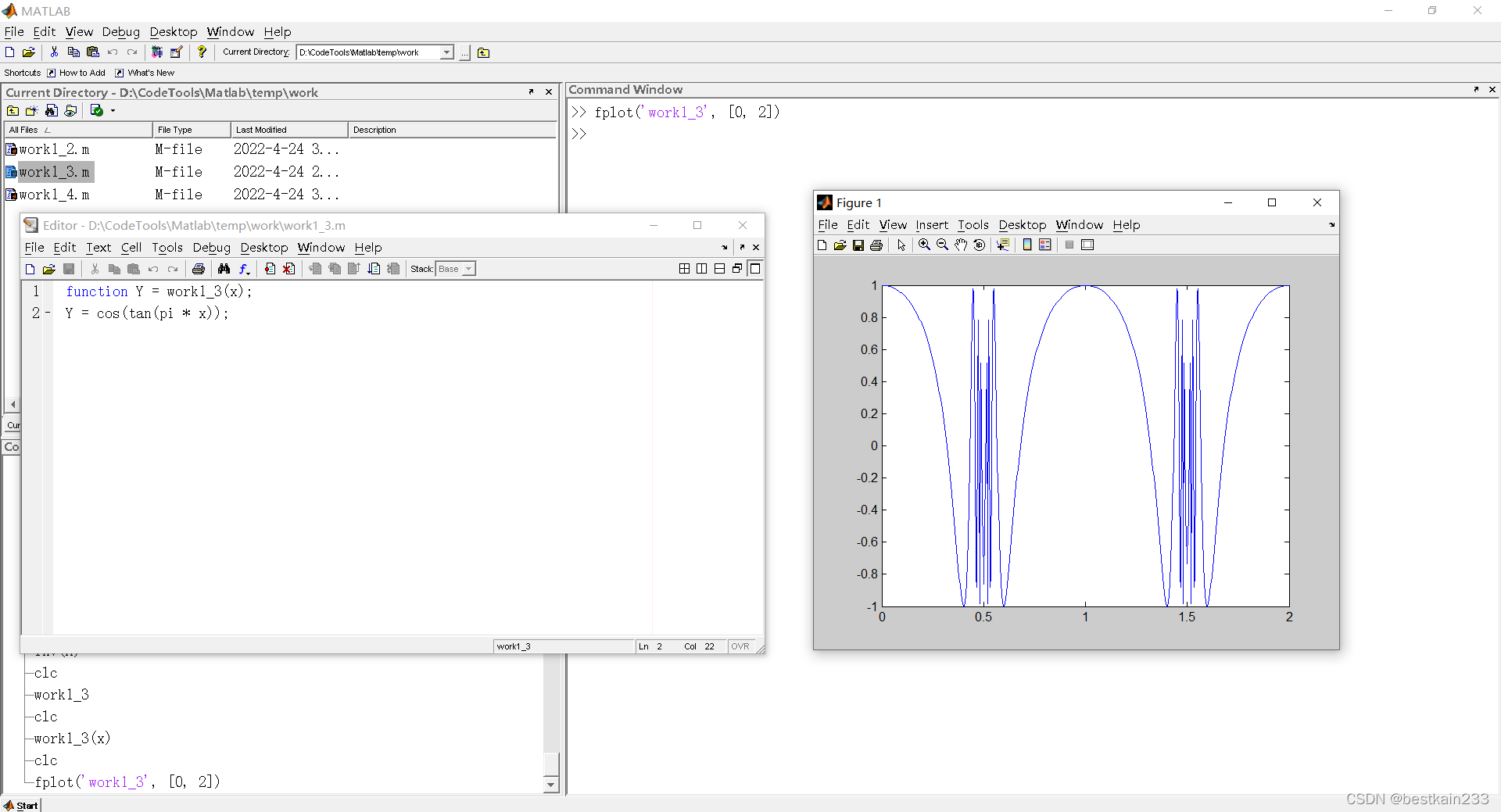The width and height of the screenshot is (1501, 812).
Task: Click the Insert Colorbar icon in Figure 1
Action: [x=1027, y=245]
